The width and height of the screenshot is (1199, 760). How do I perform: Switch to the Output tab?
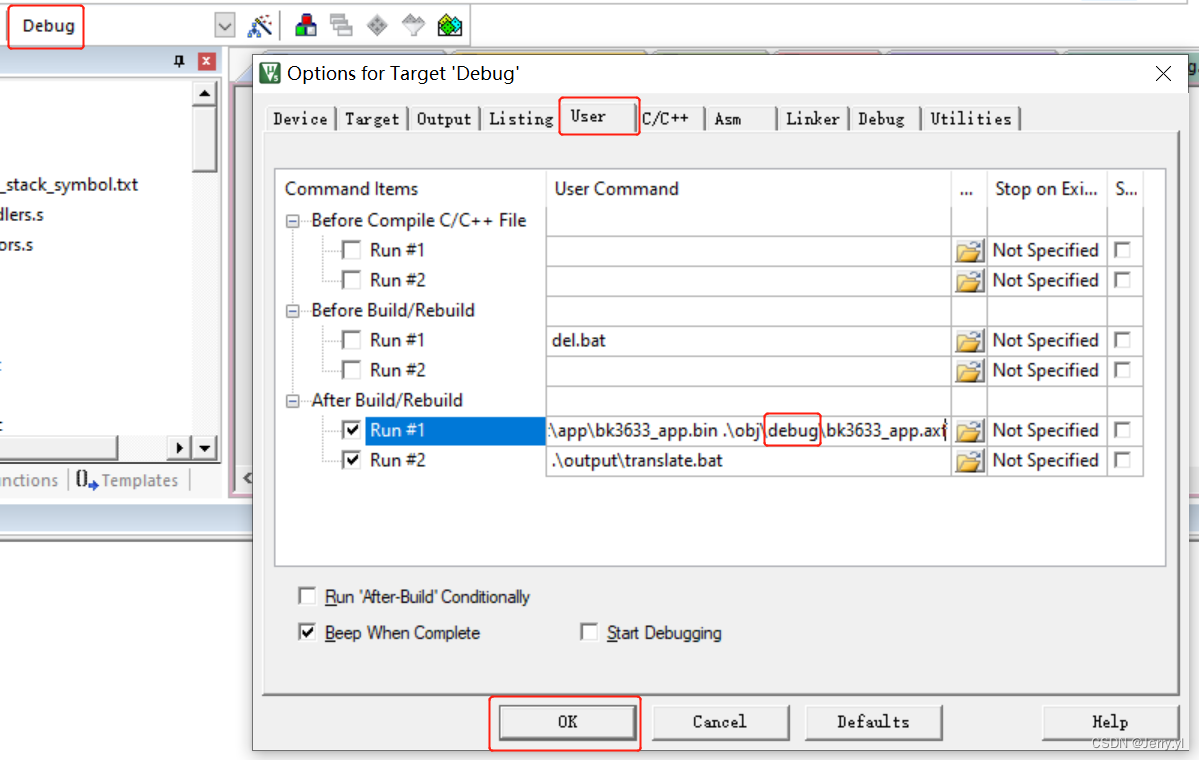(444, 119)
